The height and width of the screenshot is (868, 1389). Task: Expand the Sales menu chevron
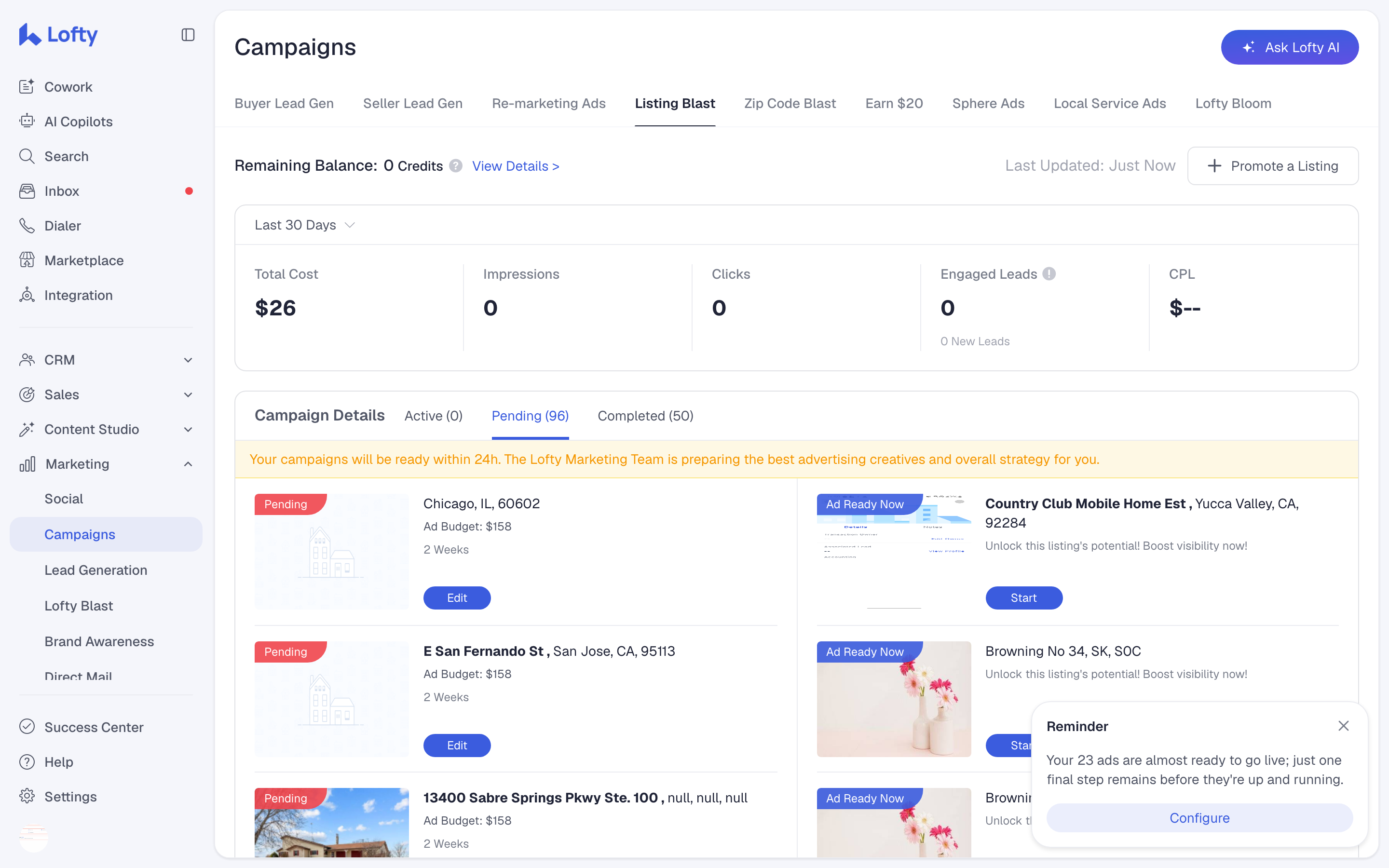click(x=188, y=394)
